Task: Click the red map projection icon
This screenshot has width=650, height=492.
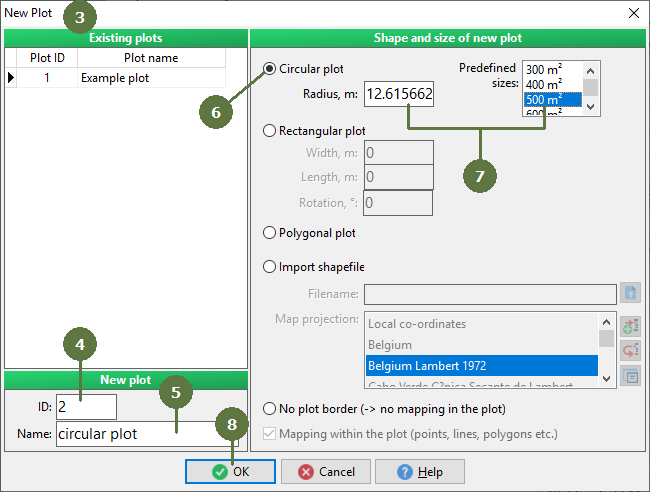Action: click(630, 351)
